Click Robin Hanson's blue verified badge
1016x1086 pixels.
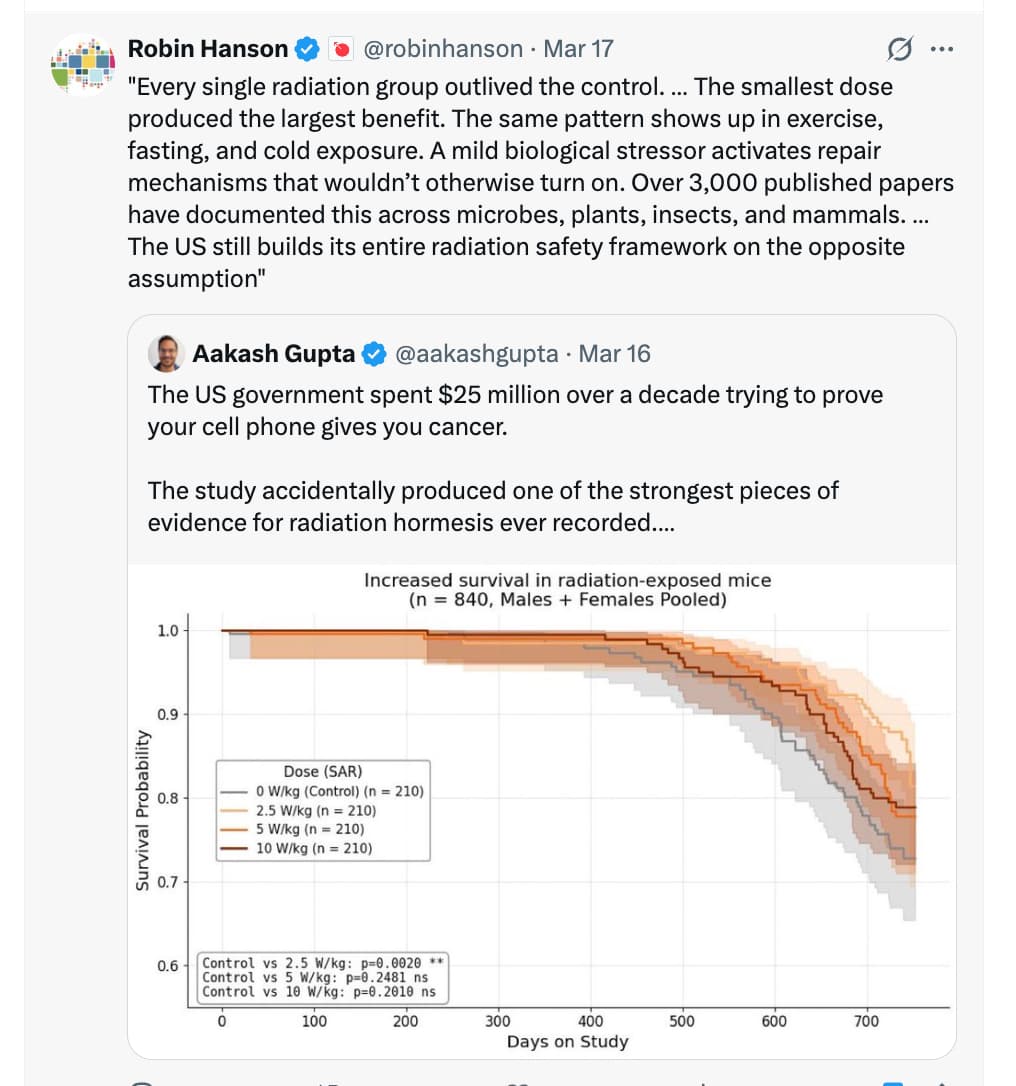306,48
